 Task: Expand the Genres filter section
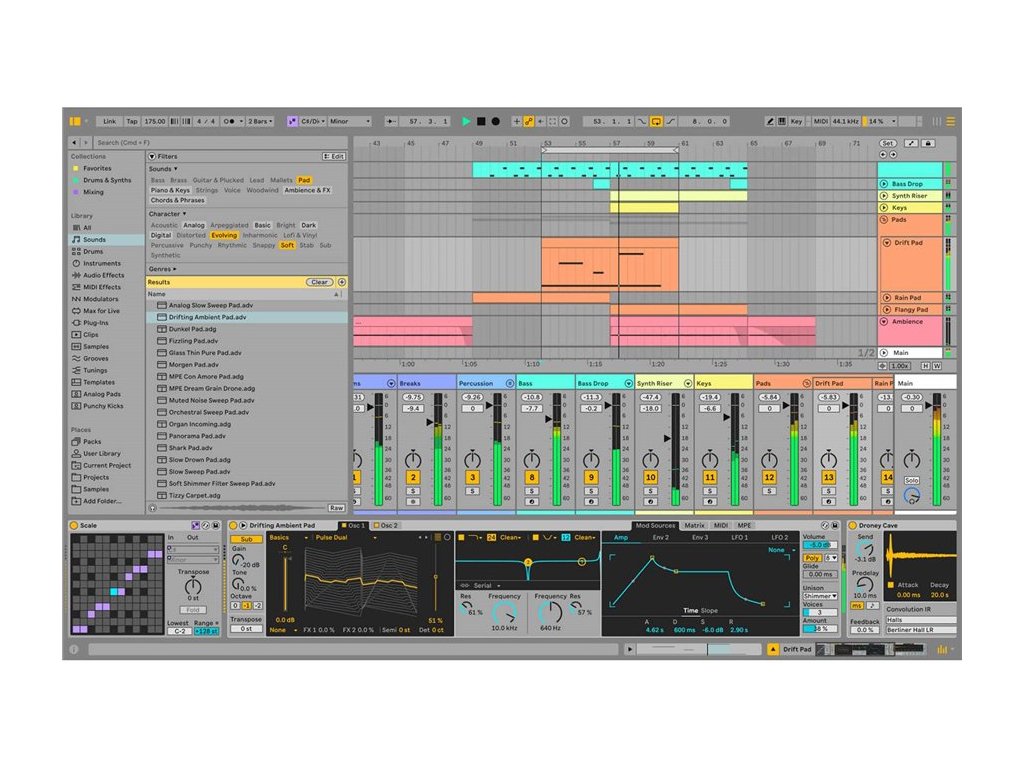pos(161,268)
